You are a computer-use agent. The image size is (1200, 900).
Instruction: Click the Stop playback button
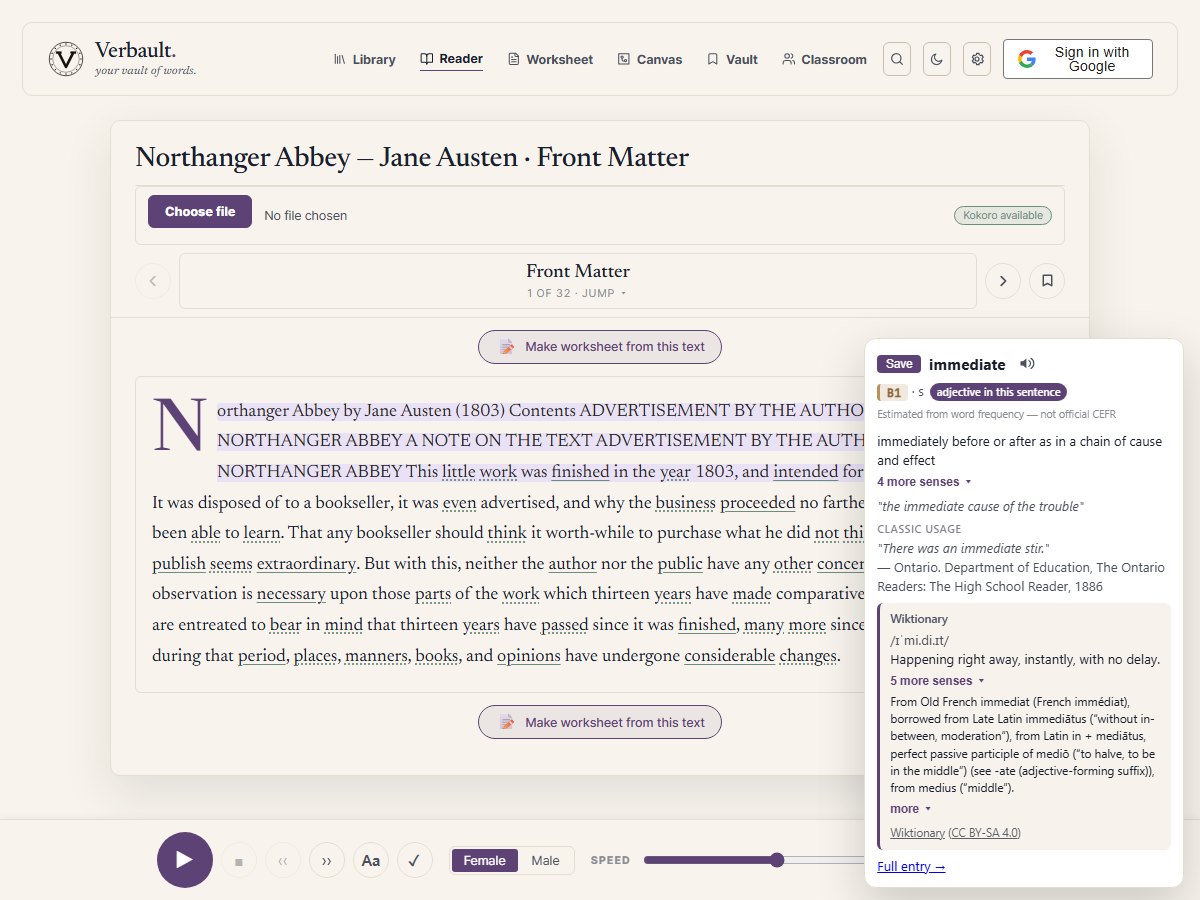[x=239, y=860]
